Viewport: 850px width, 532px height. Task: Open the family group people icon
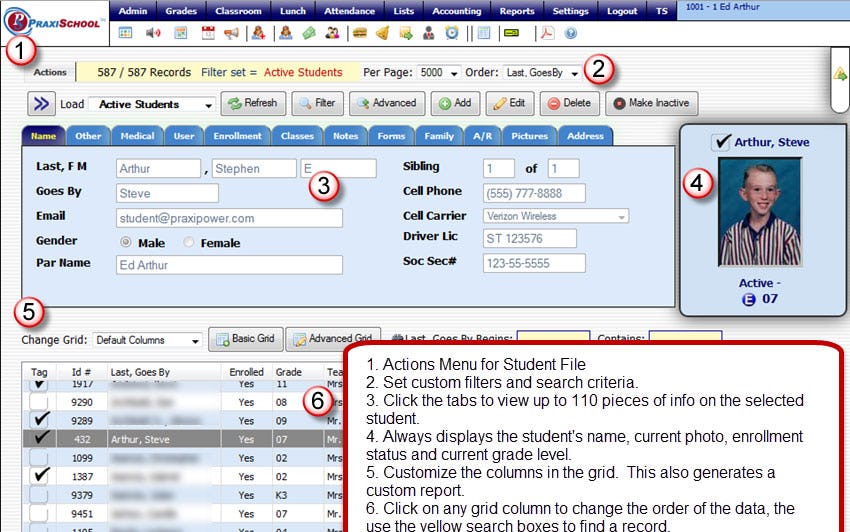pyautogui.click(x=332, y=33)
